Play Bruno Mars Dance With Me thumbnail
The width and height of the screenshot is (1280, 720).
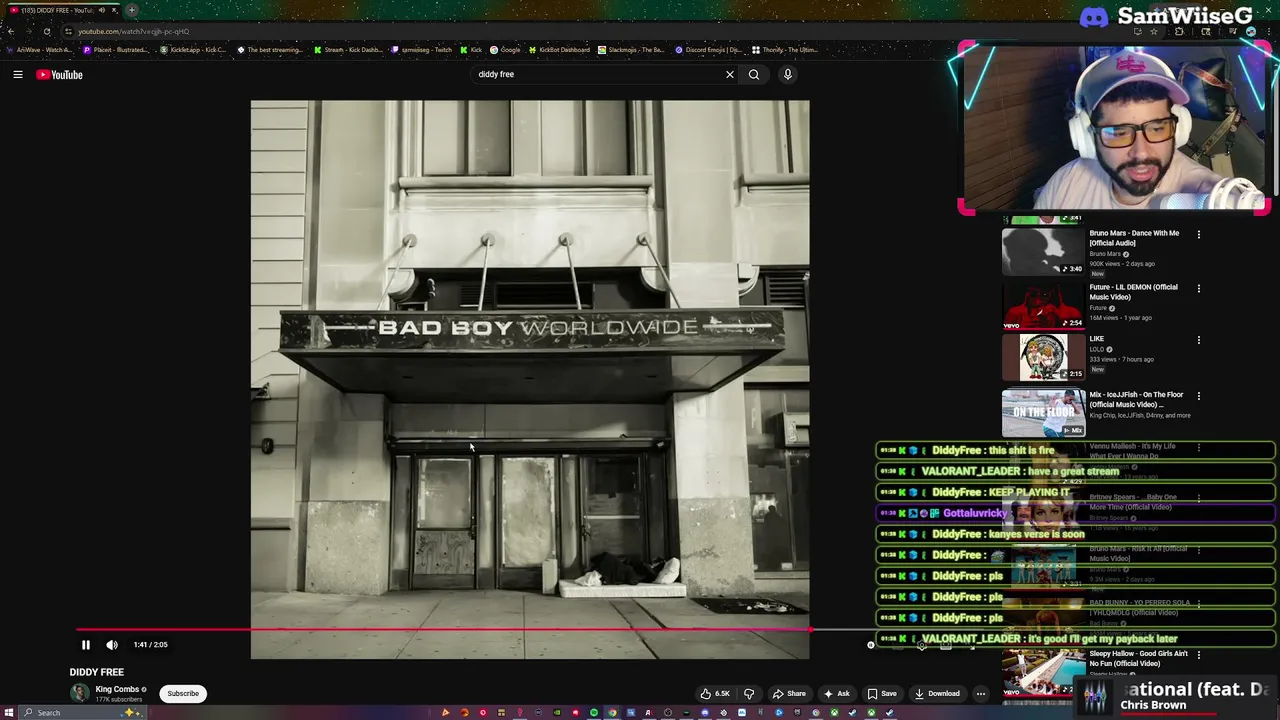1043,251
